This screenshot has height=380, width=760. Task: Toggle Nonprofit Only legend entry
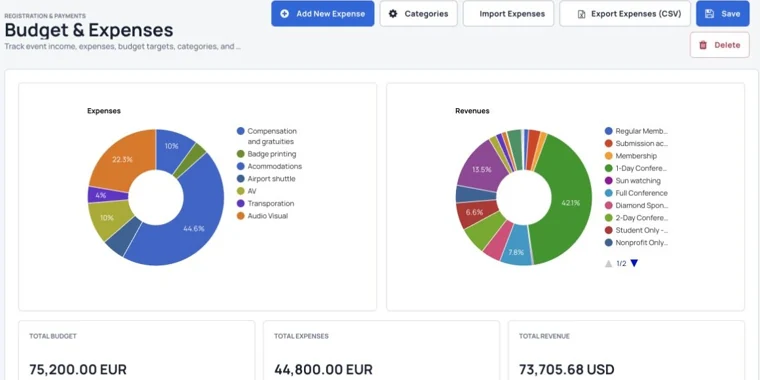[636, 243]
